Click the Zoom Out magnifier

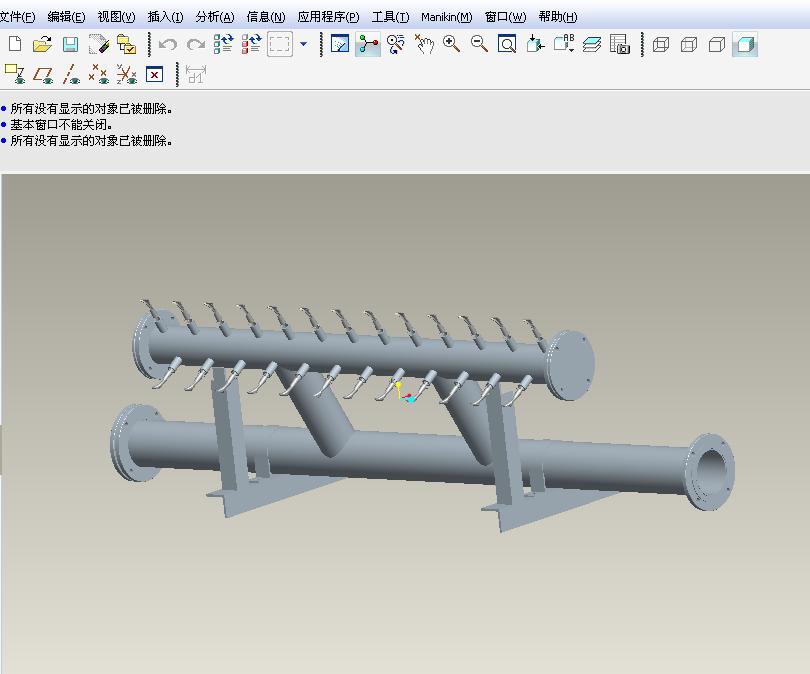[x=479, y=44]
